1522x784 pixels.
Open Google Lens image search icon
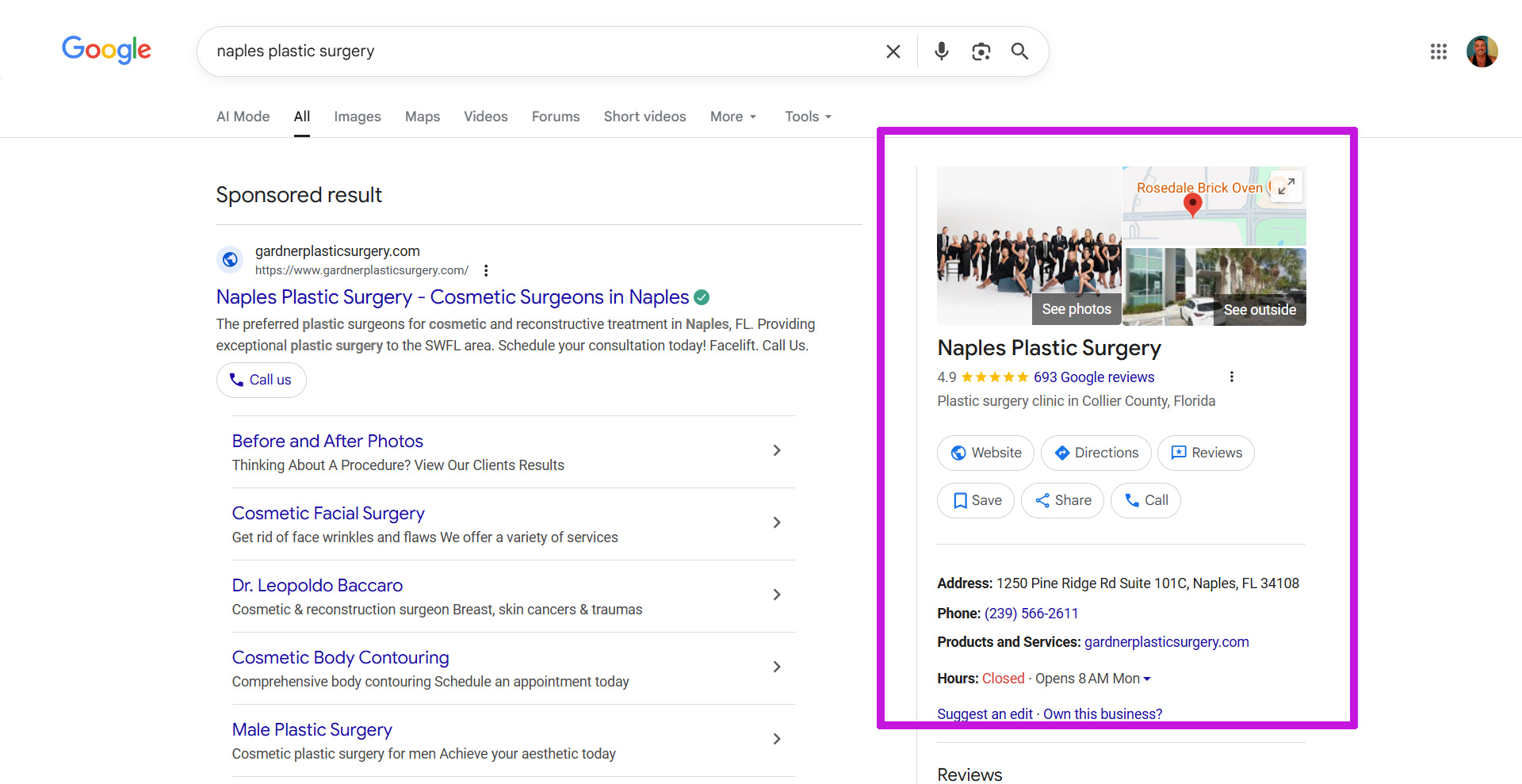(x=981, y=52)
